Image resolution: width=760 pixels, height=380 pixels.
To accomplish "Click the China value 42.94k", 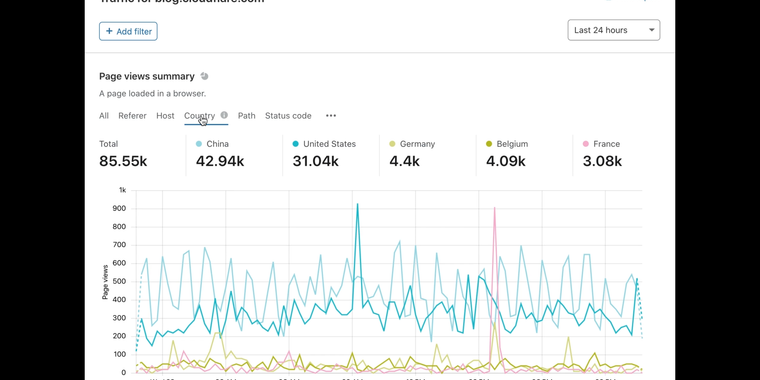I will click(x=220, y=161).
